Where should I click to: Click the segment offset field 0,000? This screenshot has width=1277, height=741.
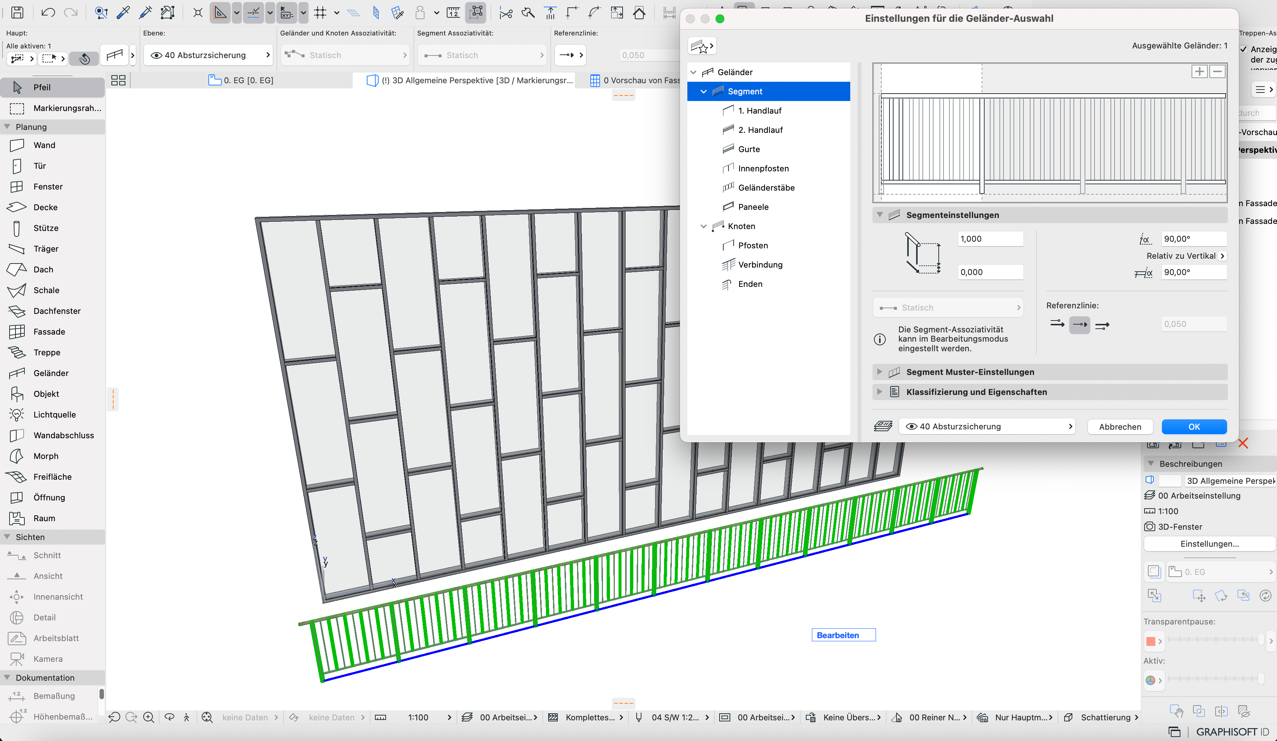click(990, 272)
